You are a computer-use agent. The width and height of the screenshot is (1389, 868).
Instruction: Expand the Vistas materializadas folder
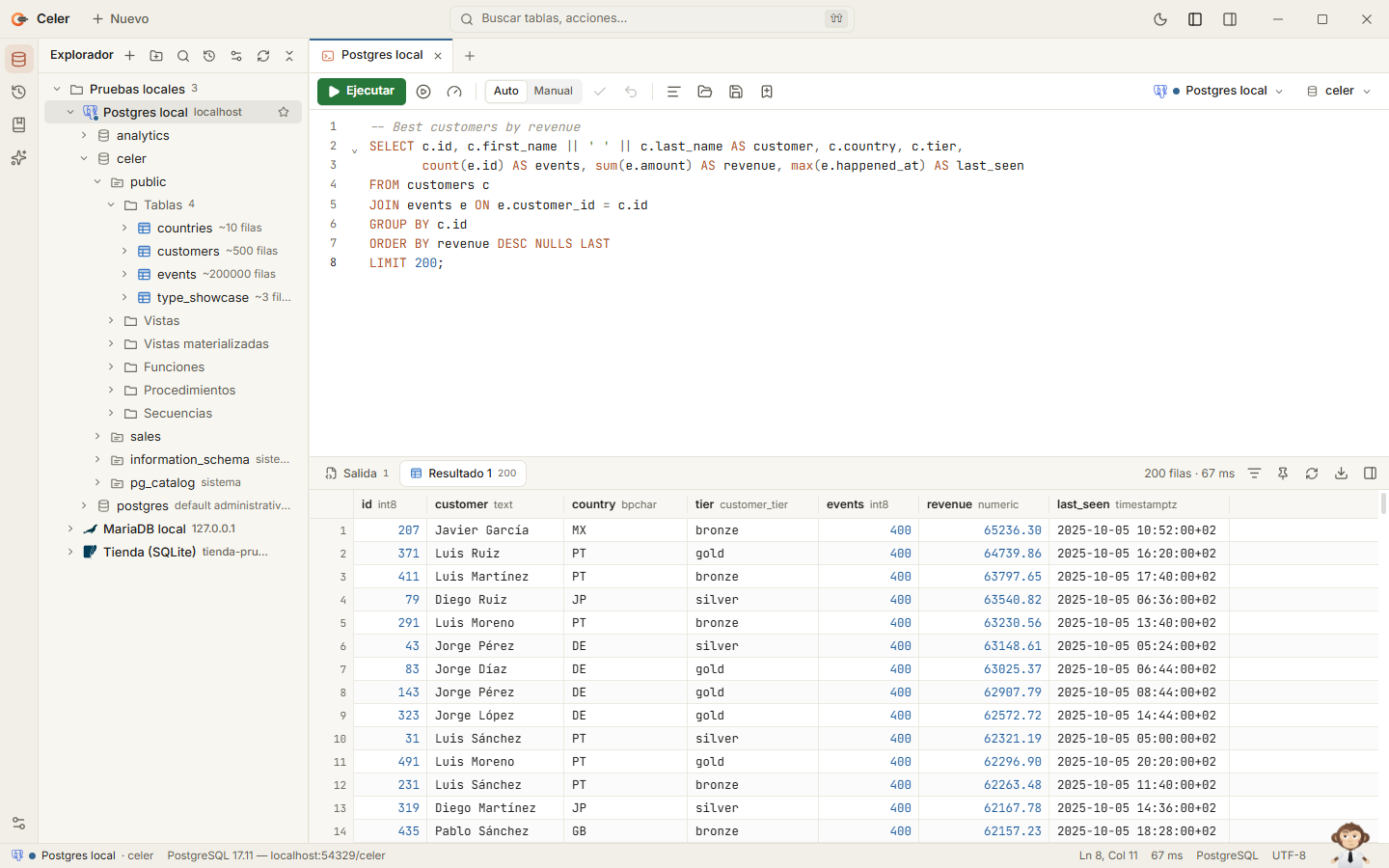click(111, 344)
